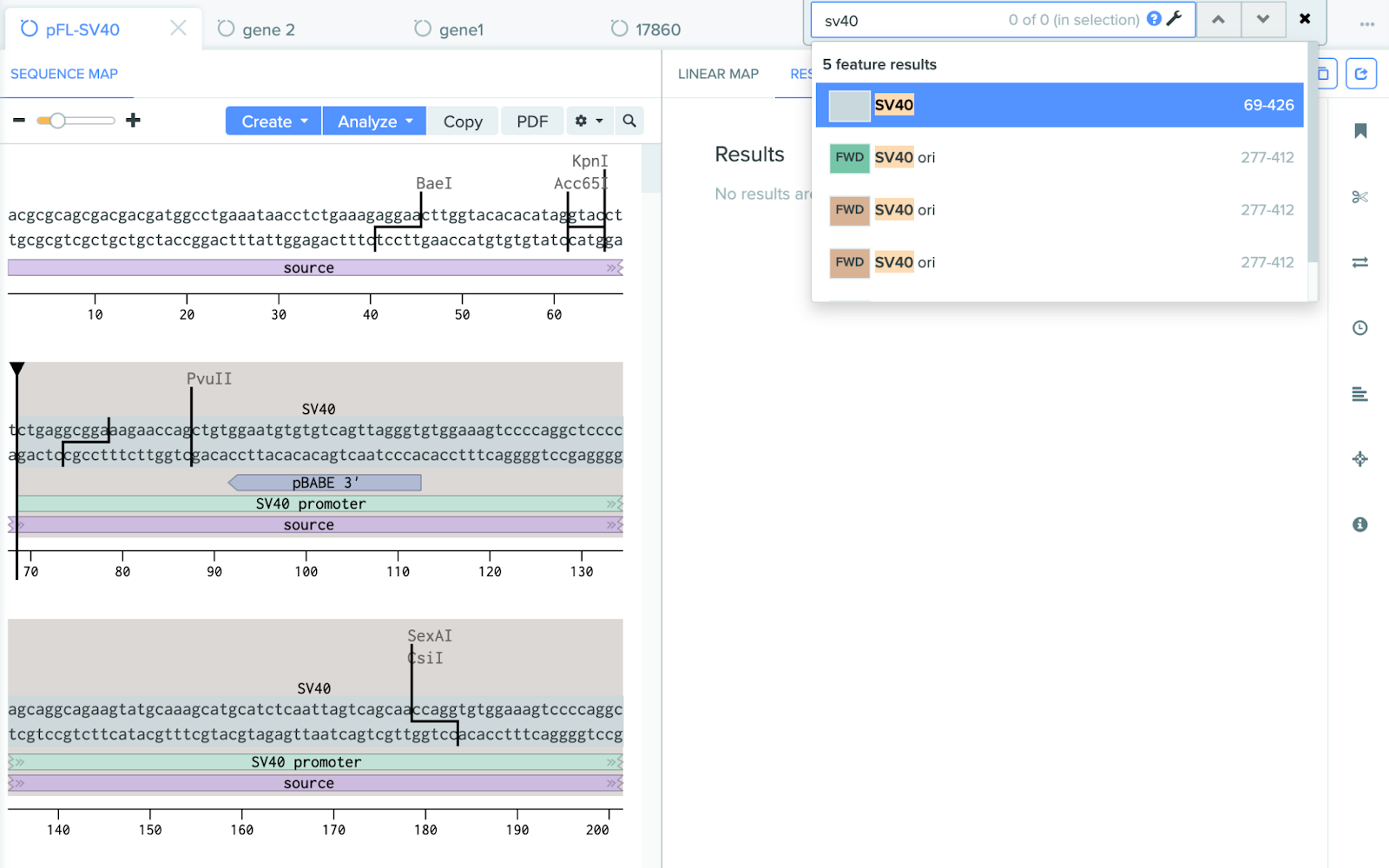Open the information icon in sidebar
The image size is (1389, 868).
[1359, 524]
